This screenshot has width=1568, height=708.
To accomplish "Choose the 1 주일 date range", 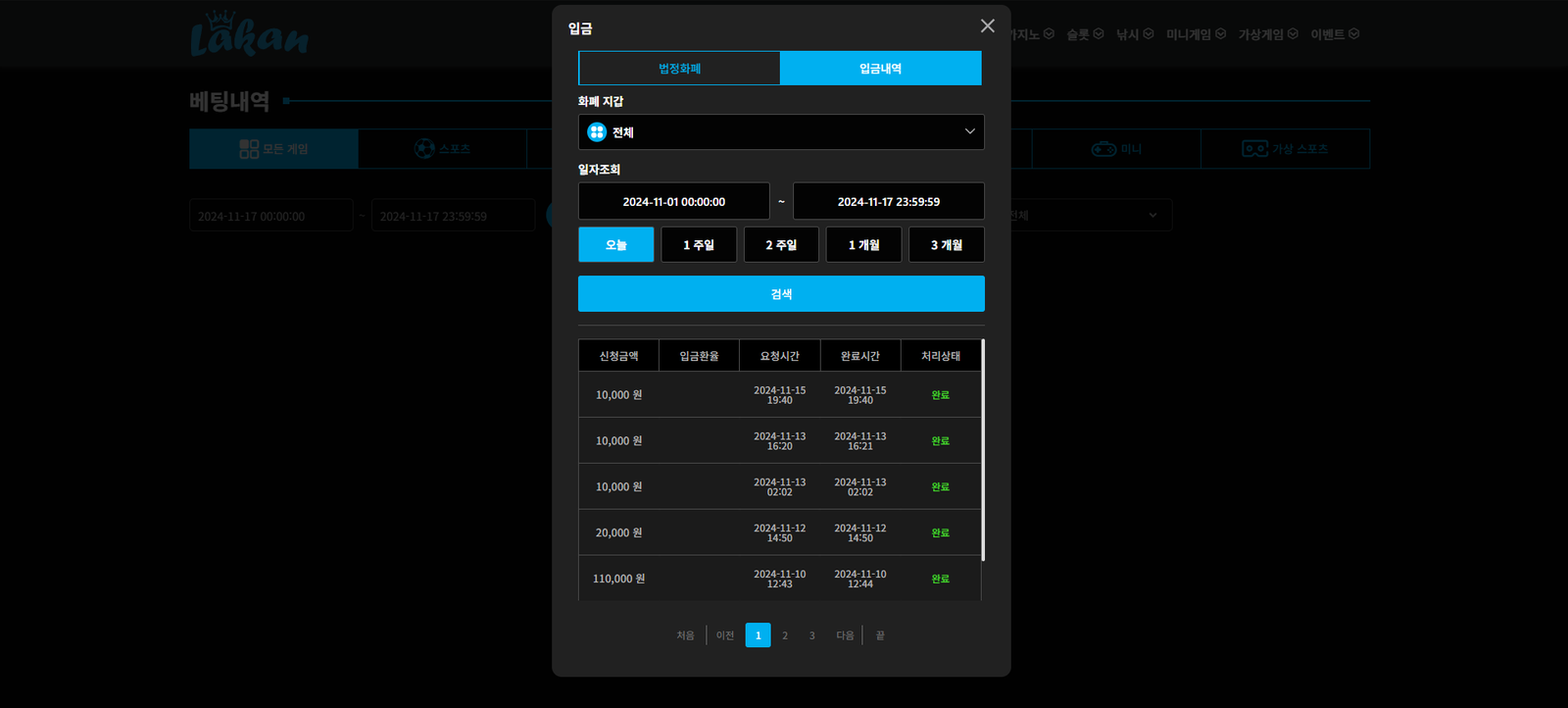I will click(699, 245).
